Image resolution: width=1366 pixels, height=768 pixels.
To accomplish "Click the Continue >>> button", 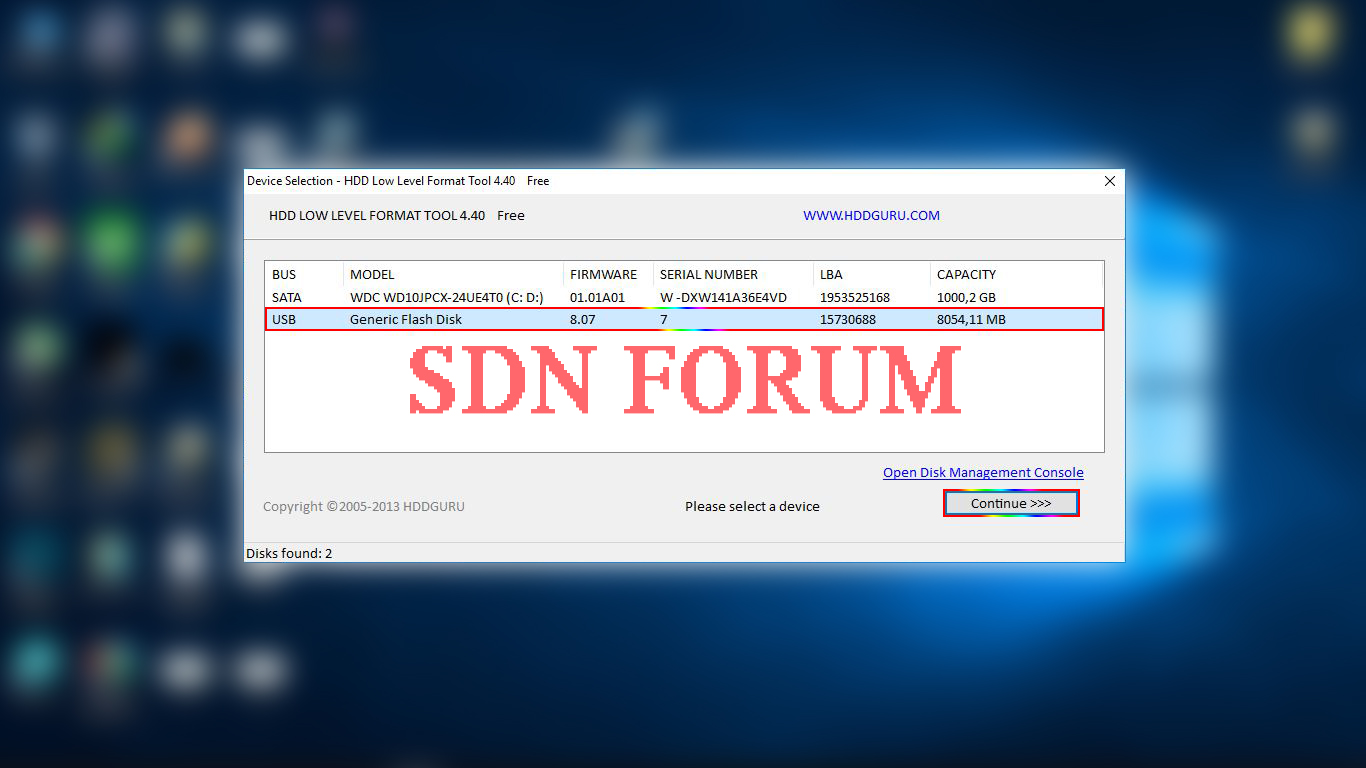I will click(1011, 504).
